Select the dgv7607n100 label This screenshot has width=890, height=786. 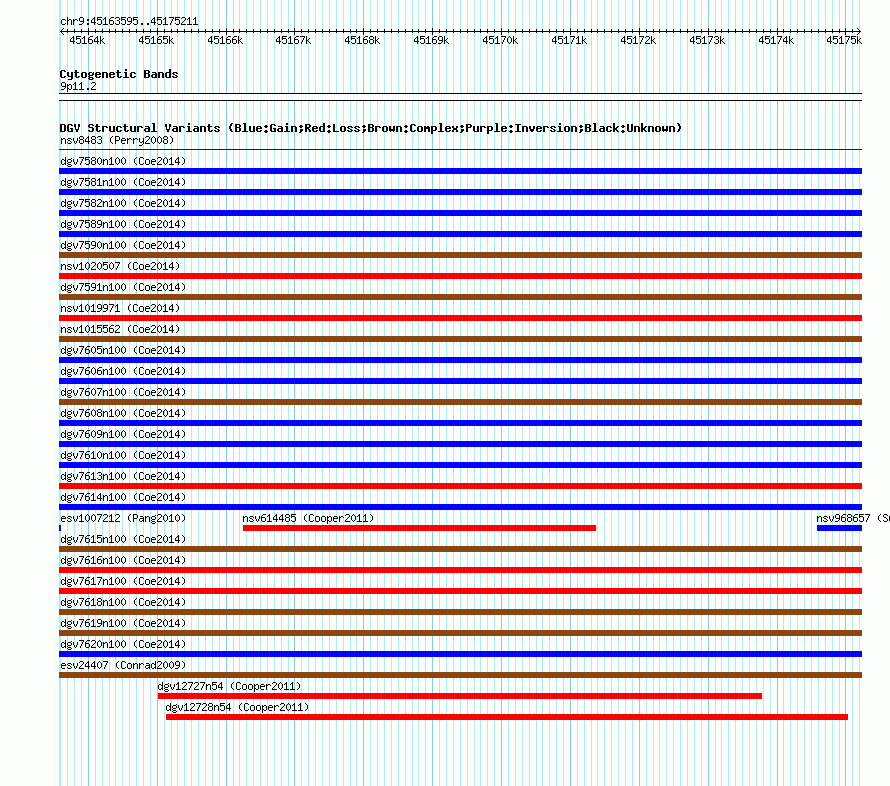point(123,392)
